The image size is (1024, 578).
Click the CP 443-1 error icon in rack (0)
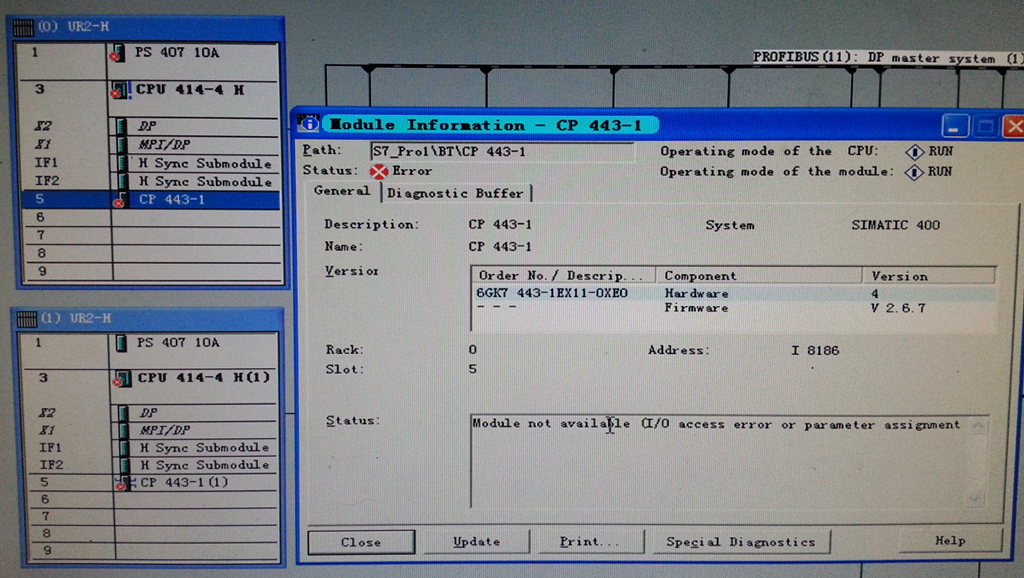120,200
